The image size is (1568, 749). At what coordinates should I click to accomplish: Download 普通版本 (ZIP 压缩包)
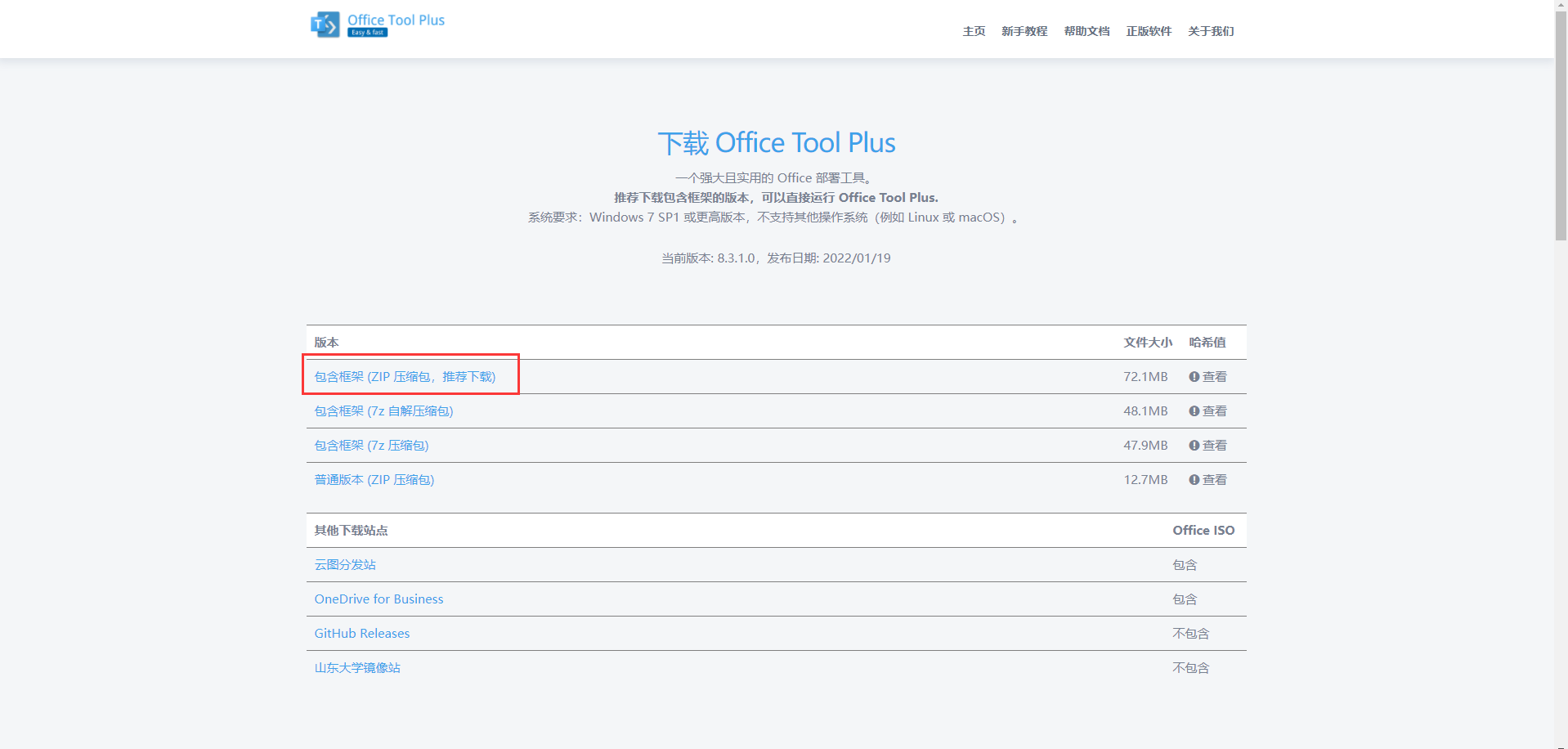point(374,480)
